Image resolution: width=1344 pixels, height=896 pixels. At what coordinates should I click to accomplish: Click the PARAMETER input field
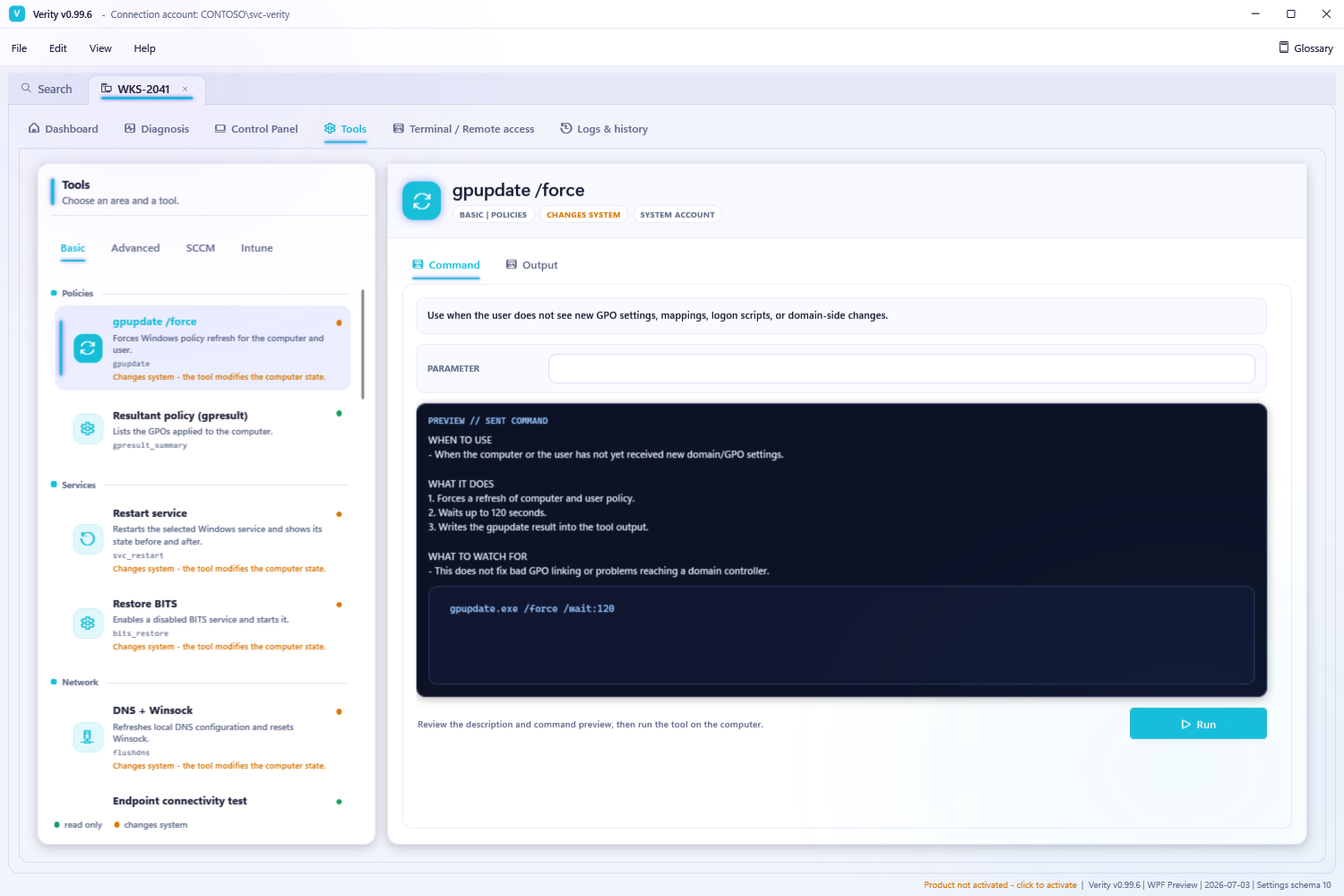(x=901, y=368)
